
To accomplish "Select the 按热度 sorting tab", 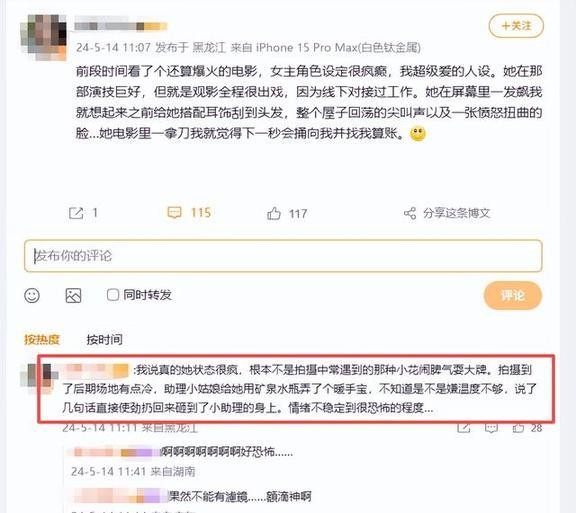I will (x=42, y=340).
